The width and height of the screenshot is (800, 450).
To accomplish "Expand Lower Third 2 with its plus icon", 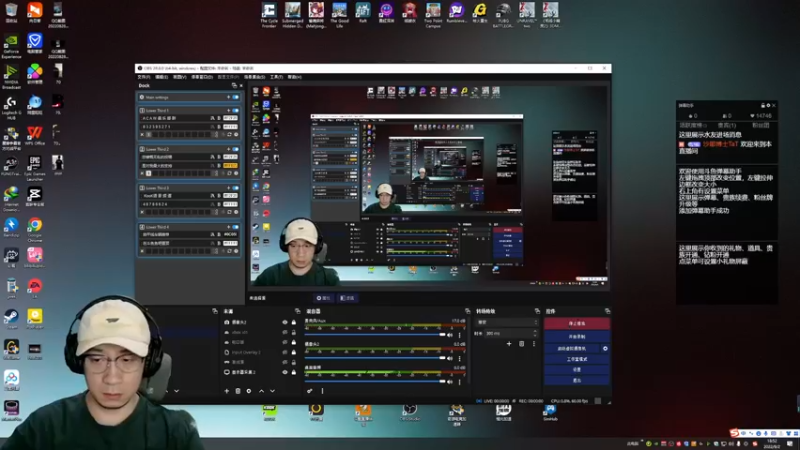I will (229, 149).
